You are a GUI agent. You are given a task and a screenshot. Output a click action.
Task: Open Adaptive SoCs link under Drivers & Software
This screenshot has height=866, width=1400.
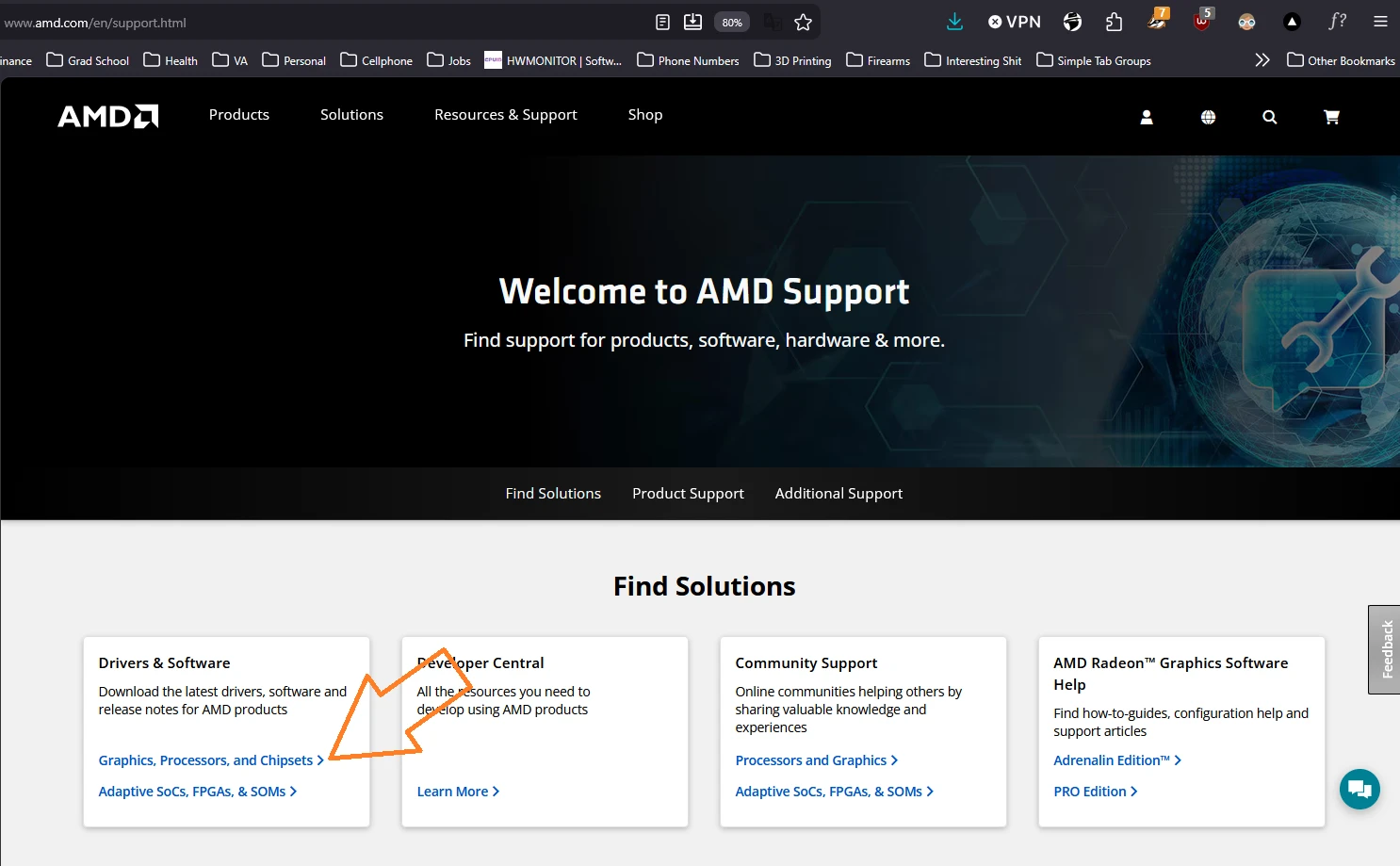pyautogui.click(x=198, y=792)
